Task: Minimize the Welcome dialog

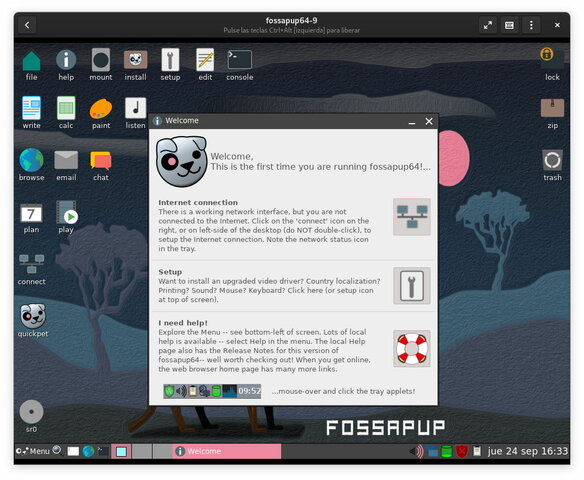Action: pos(412,122)
